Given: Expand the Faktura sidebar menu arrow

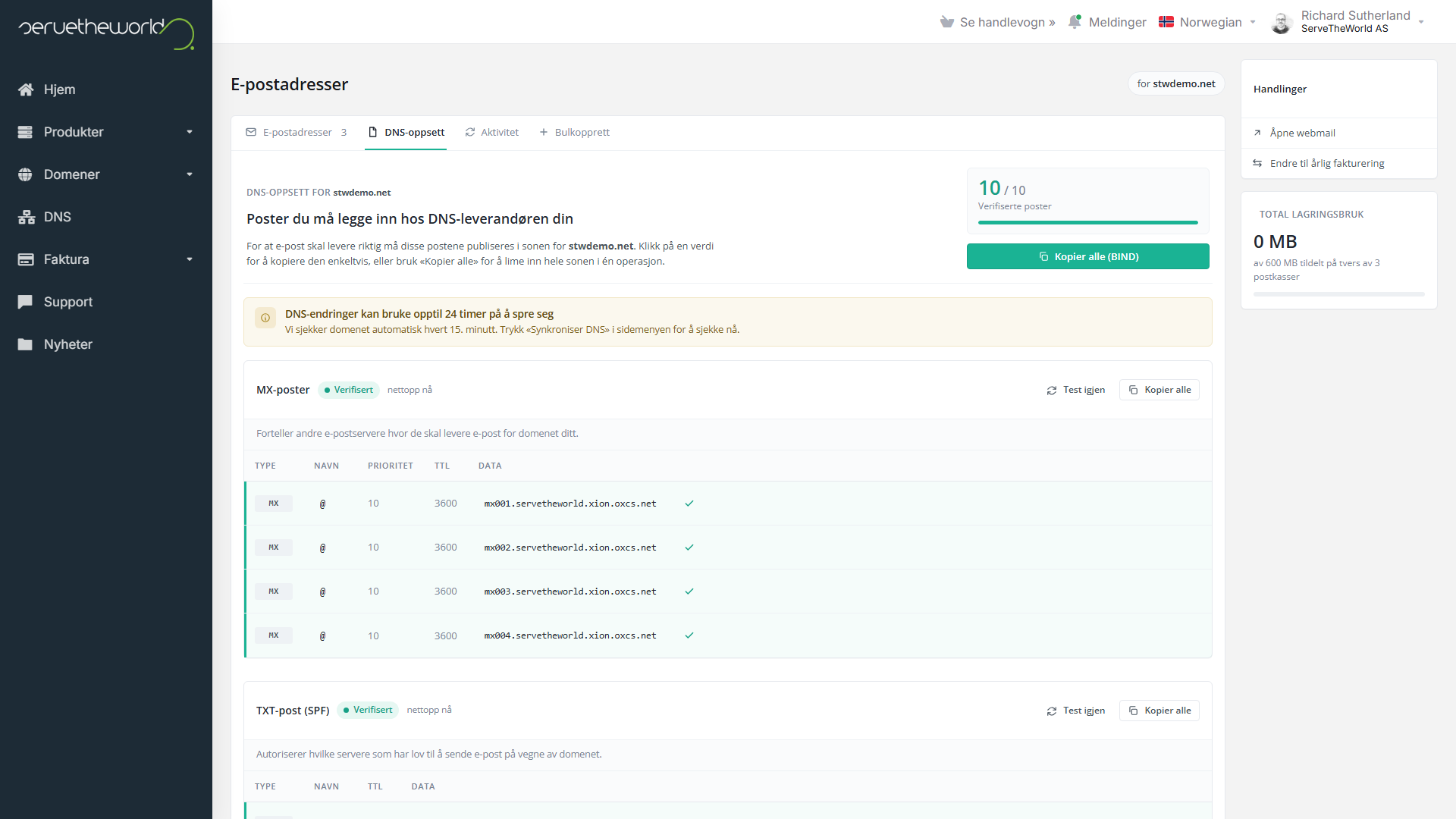Looking at the screenshot, I should [190, 259].
